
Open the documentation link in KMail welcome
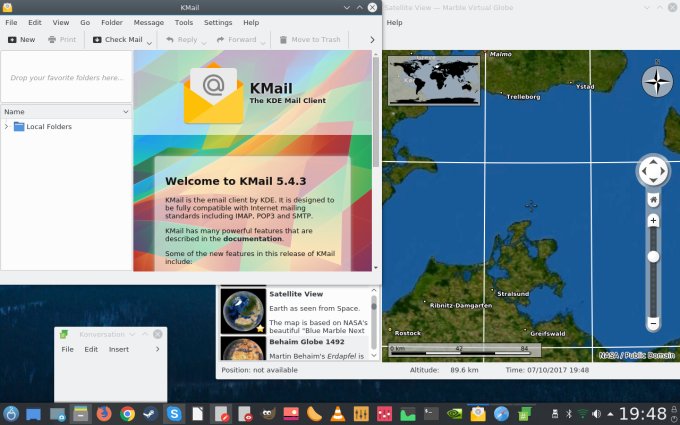(x=252, y=239)
